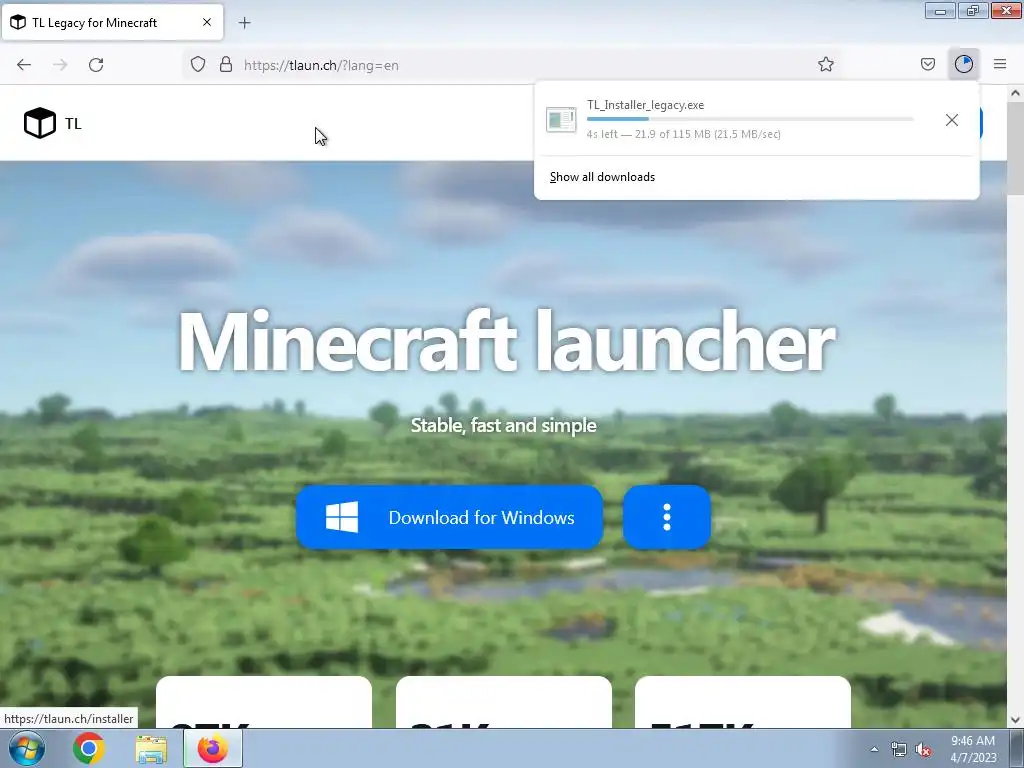
Task: Click the network tray icon
Action: (x=899, y=749)
